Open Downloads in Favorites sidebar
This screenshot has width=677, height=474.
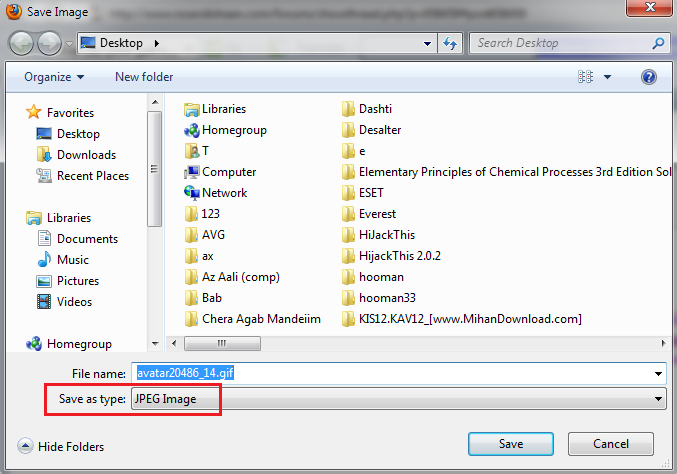click(x=86, y=155)
